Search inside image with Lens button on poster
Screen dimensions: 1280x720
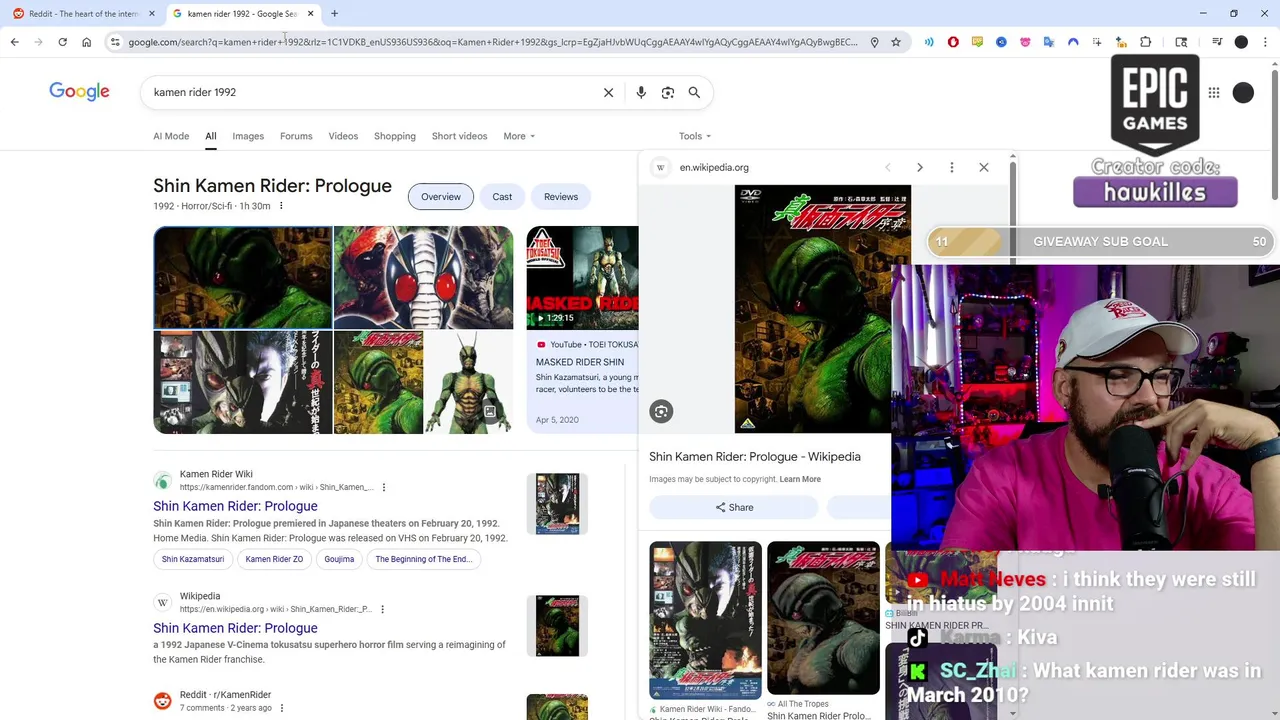[661, 411]
